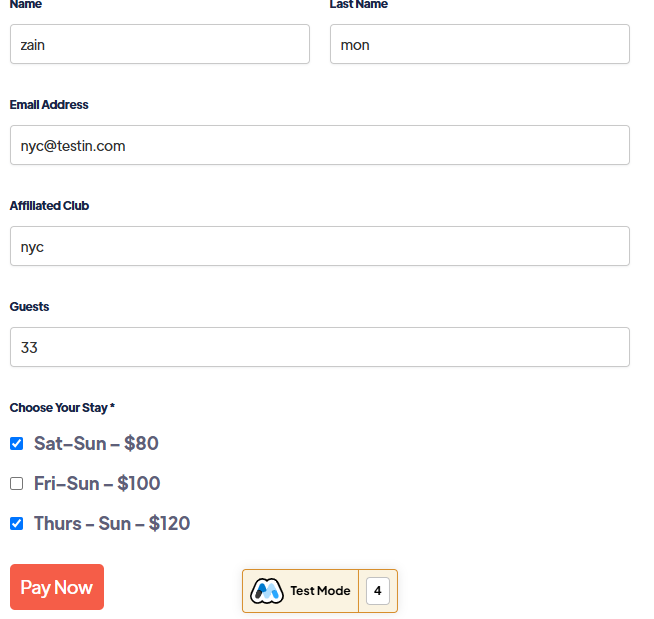The height and width of the screenshot is (619, 654).
Task: Select the Affiliated Club input box
Action: (319, 246)
